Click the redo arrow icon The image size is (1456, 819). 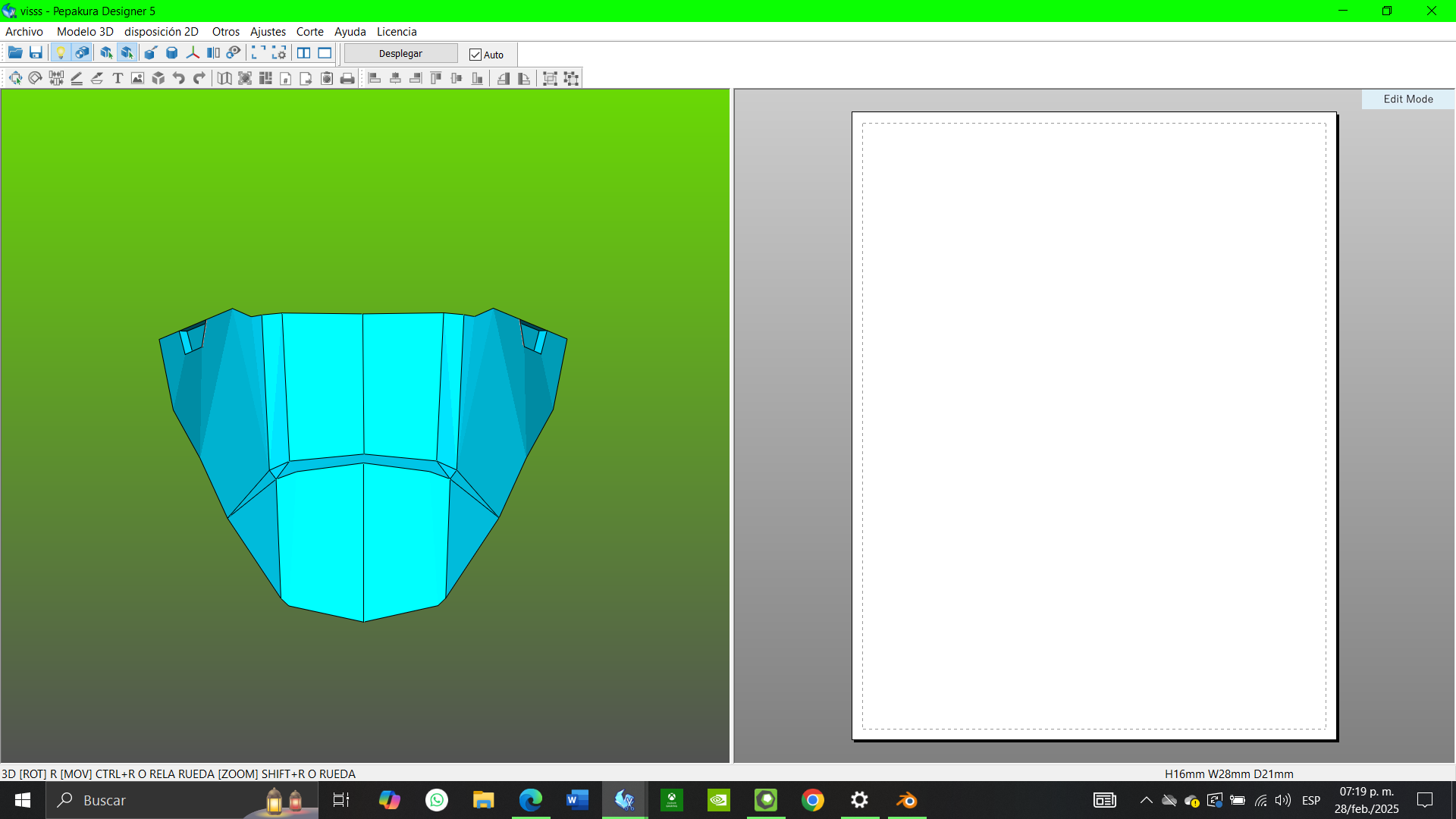(199, 78)
